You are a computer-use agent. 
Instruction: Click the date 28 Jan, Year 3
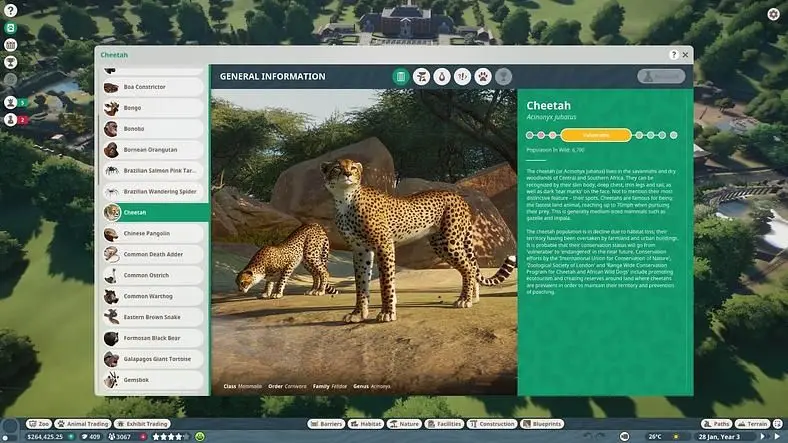click(x=719, y=437)
